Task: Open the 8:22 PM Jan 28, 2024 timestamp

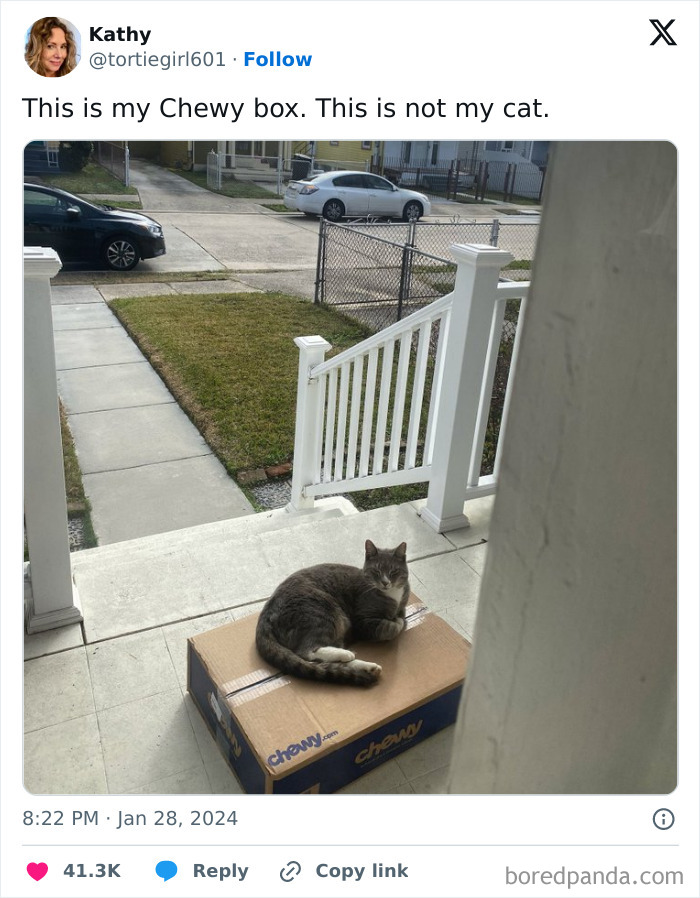Action: click(x=130, y=818)
